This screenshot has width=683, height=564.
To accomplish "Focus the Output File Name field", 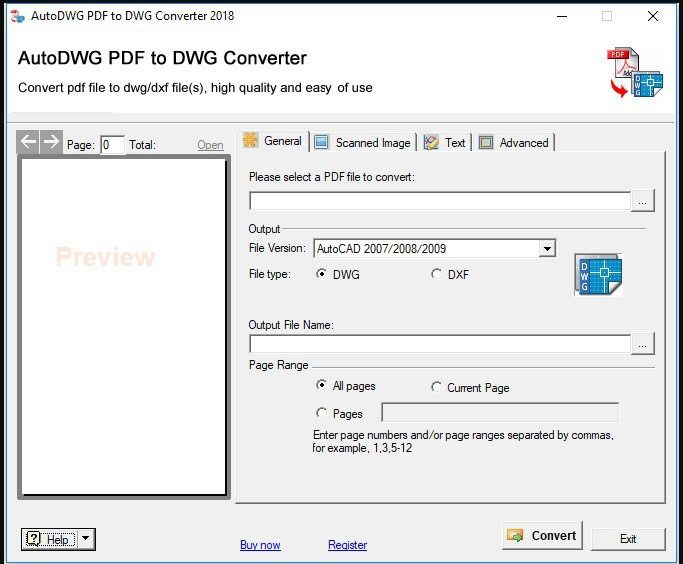I will click(x=440, y=344).
